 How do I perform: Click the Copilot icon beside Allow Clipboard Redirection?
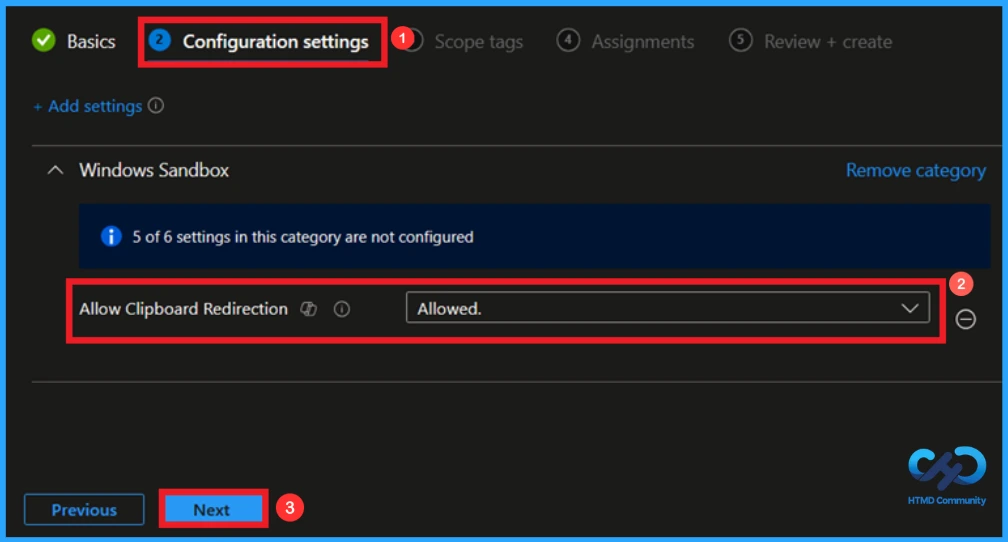[309, 309]
